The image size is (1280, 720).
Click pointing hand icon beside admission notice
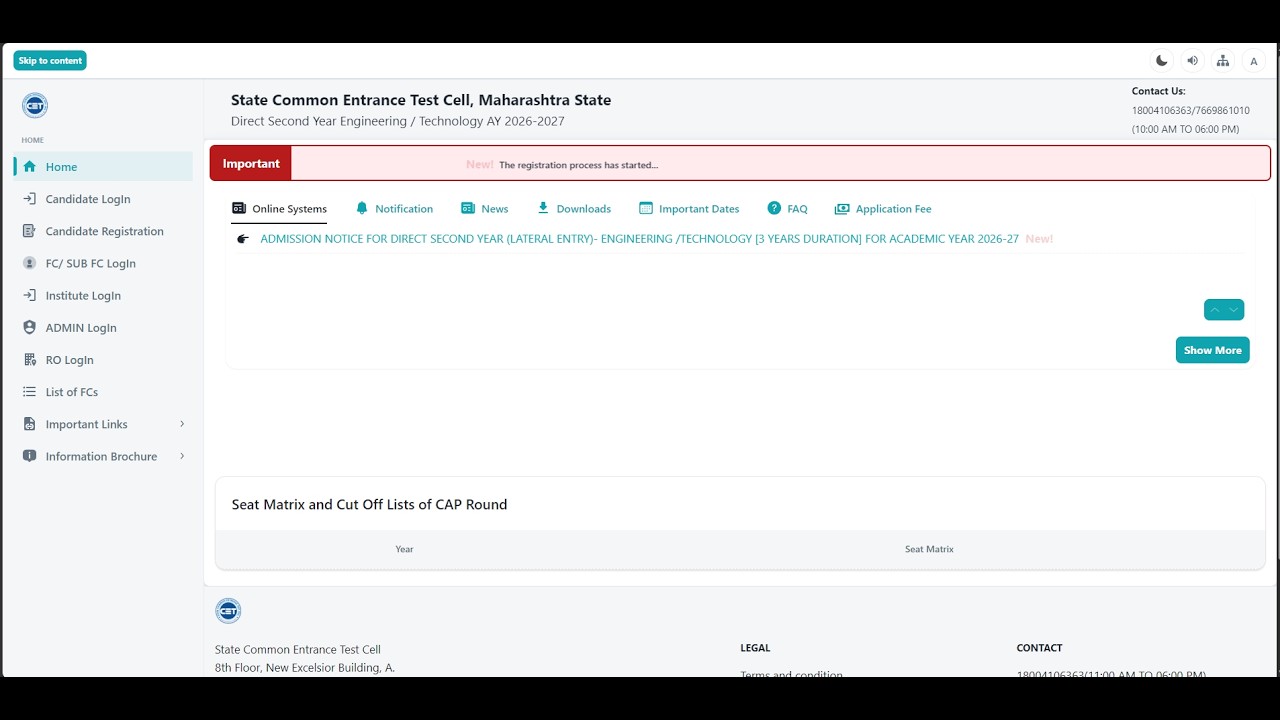243,239
